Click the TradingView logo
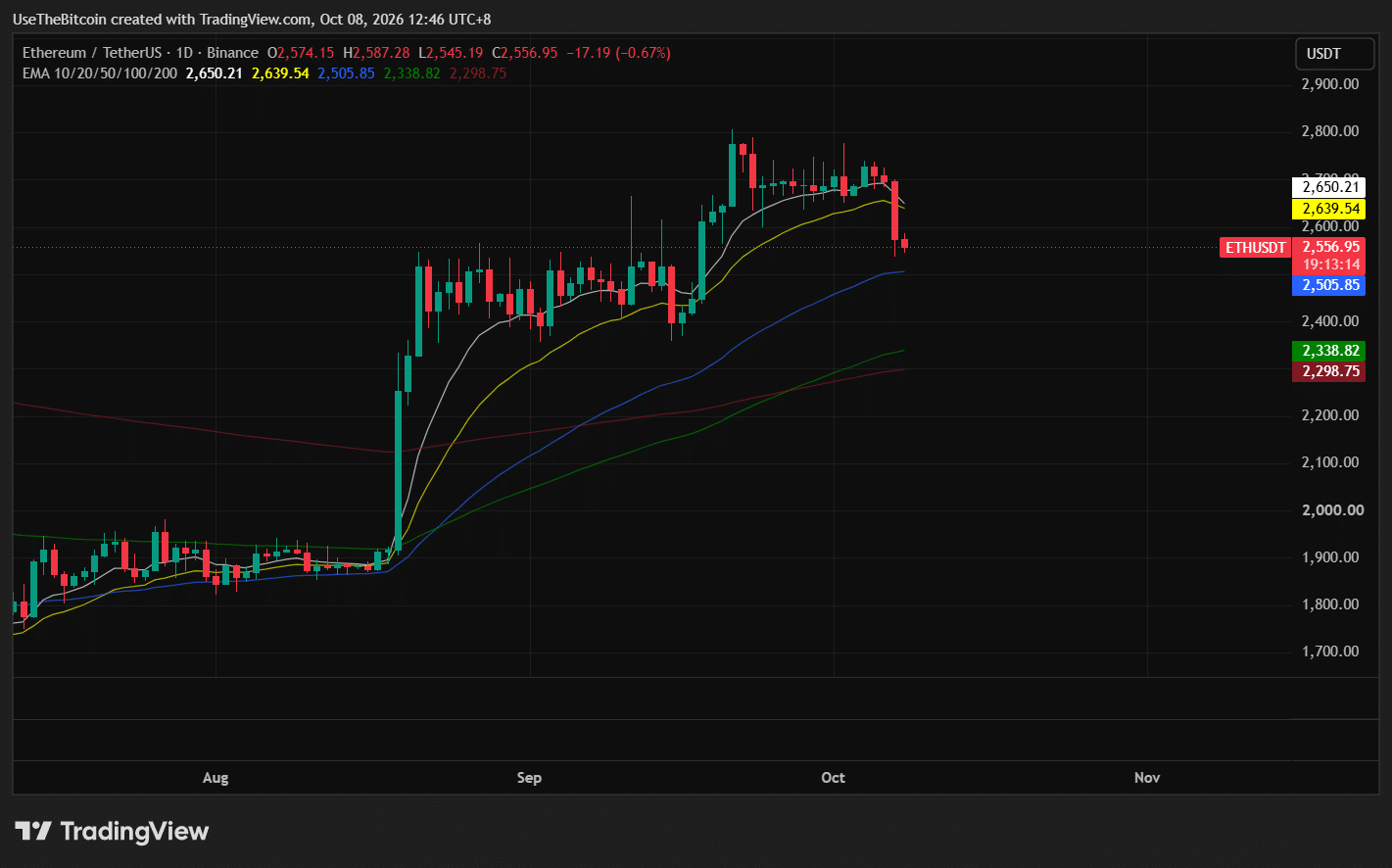 pyautogui.click(x=112, y=832)
